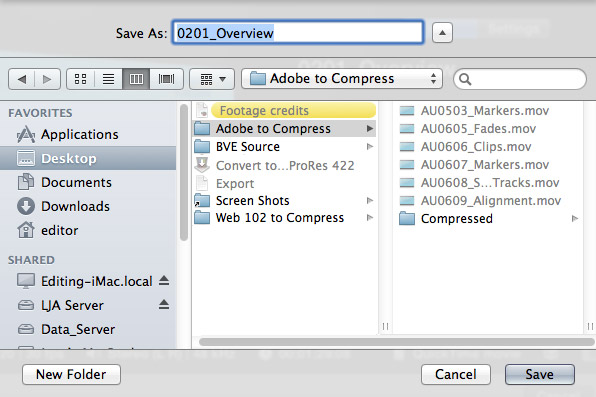Screen dimensions: 596x397
Task: Select Web 102 to Compress folder
Action: [284, 218]
